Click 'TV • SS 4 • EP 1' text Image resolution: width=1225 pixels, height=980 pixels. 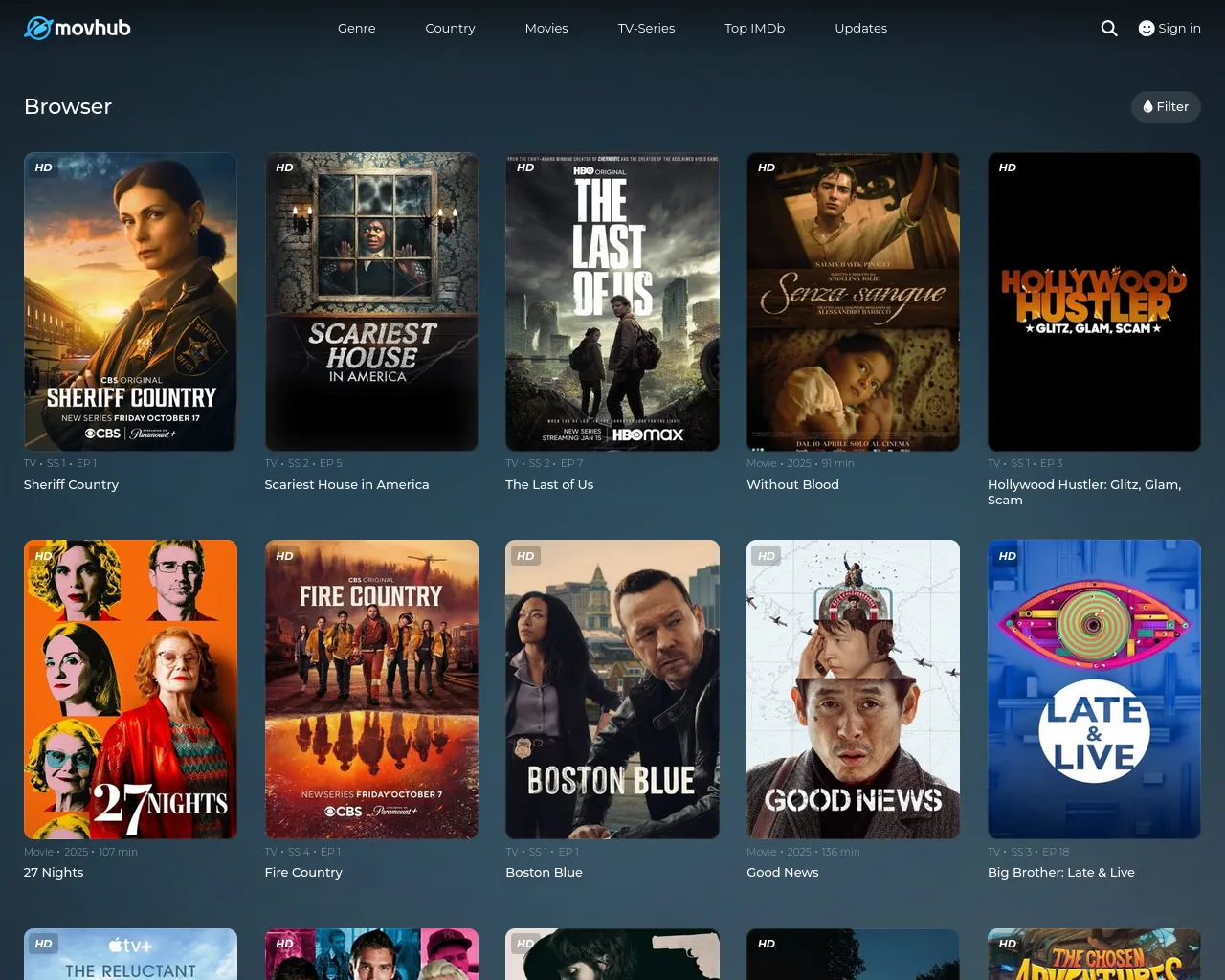tap(302, 852)
